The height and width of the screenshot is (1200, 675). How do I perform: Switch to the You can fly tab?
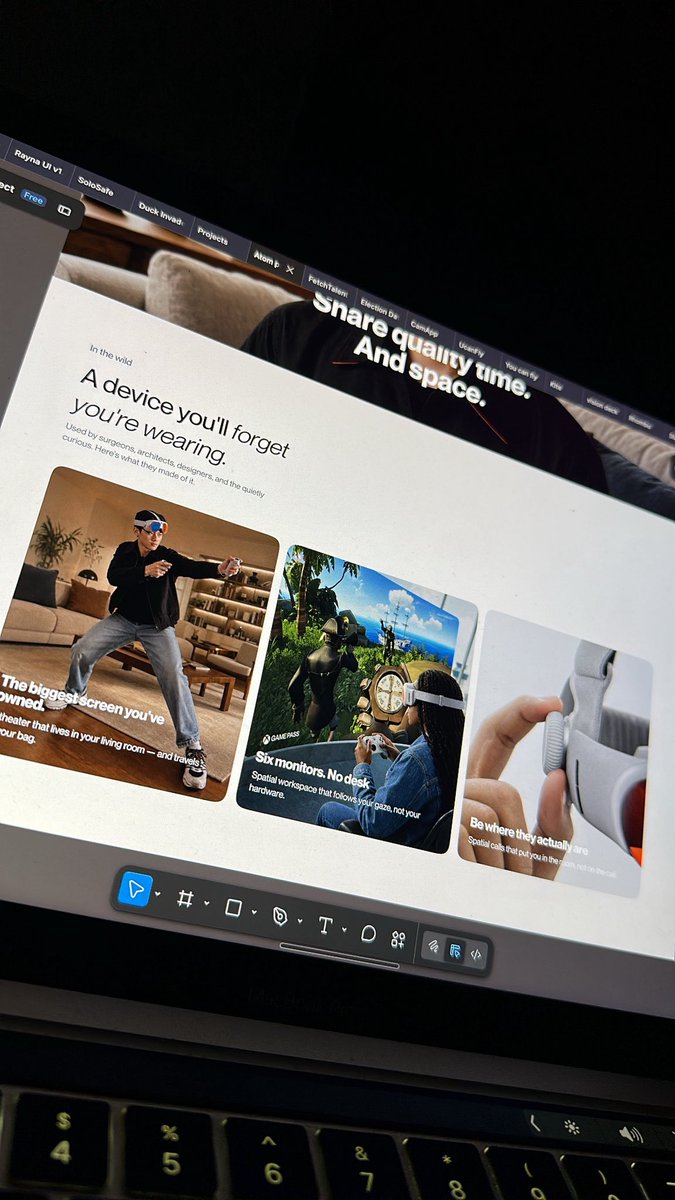tap(522, 371)
